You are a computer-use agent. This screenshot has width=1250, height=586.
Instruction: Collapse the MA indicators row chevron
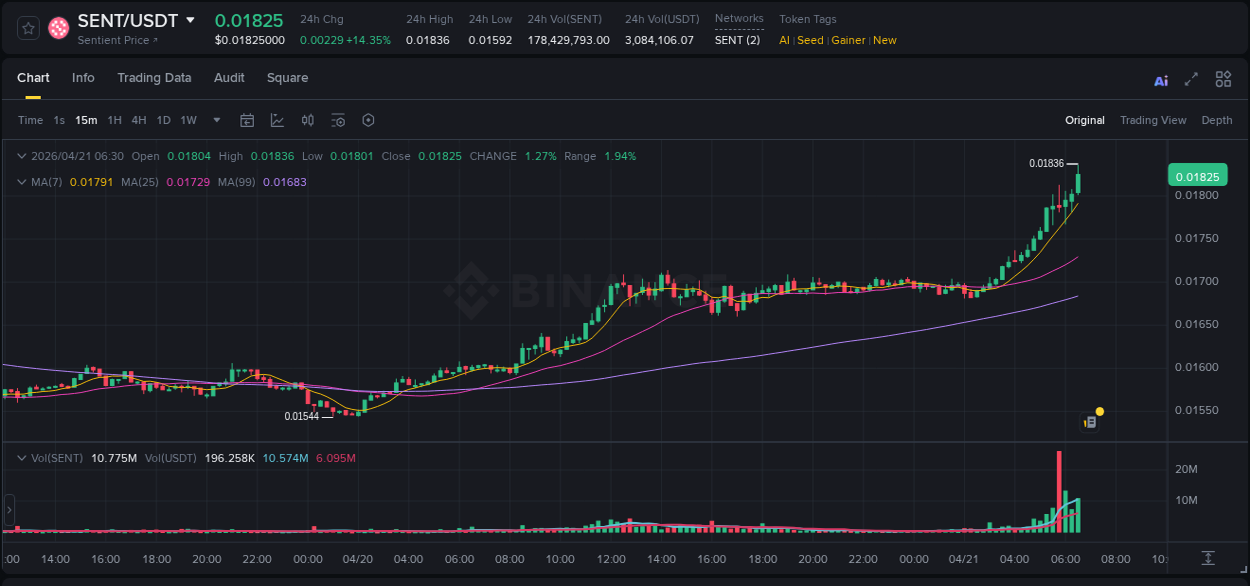22,183
